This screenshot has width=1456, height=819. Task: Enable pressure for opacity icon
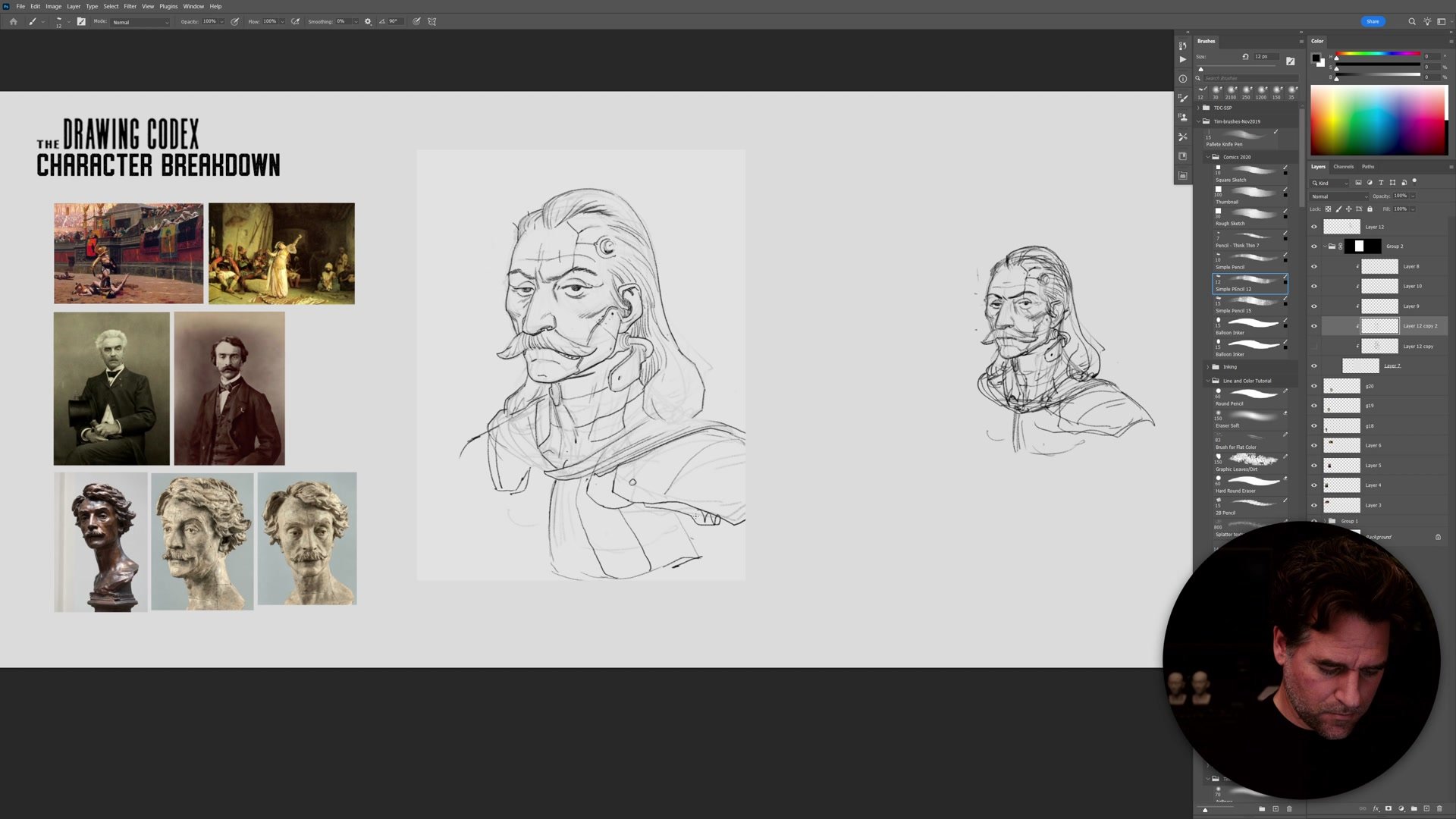(235, 22)
